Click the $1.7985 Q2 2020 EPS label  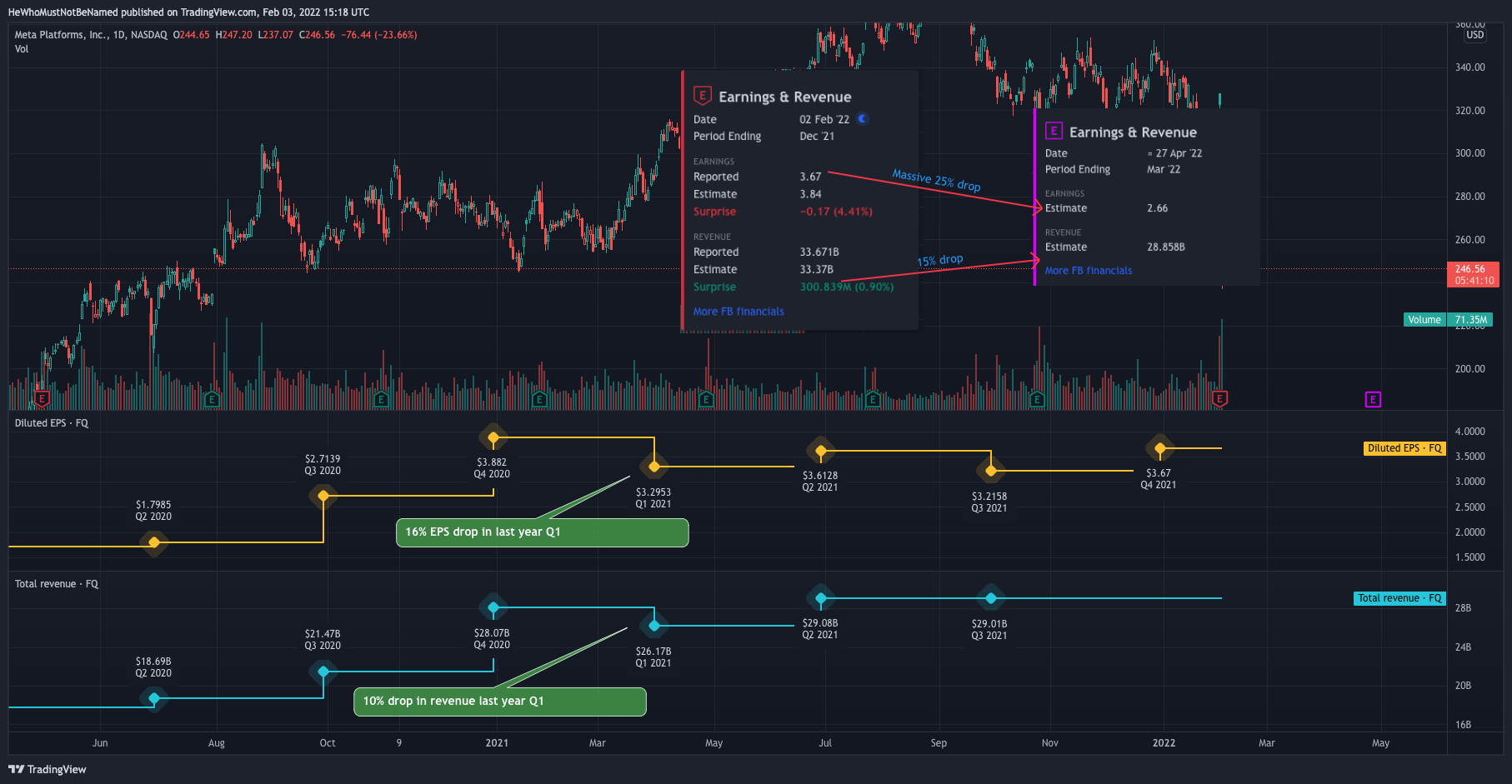pyautogui.click(x=153, y=511)
